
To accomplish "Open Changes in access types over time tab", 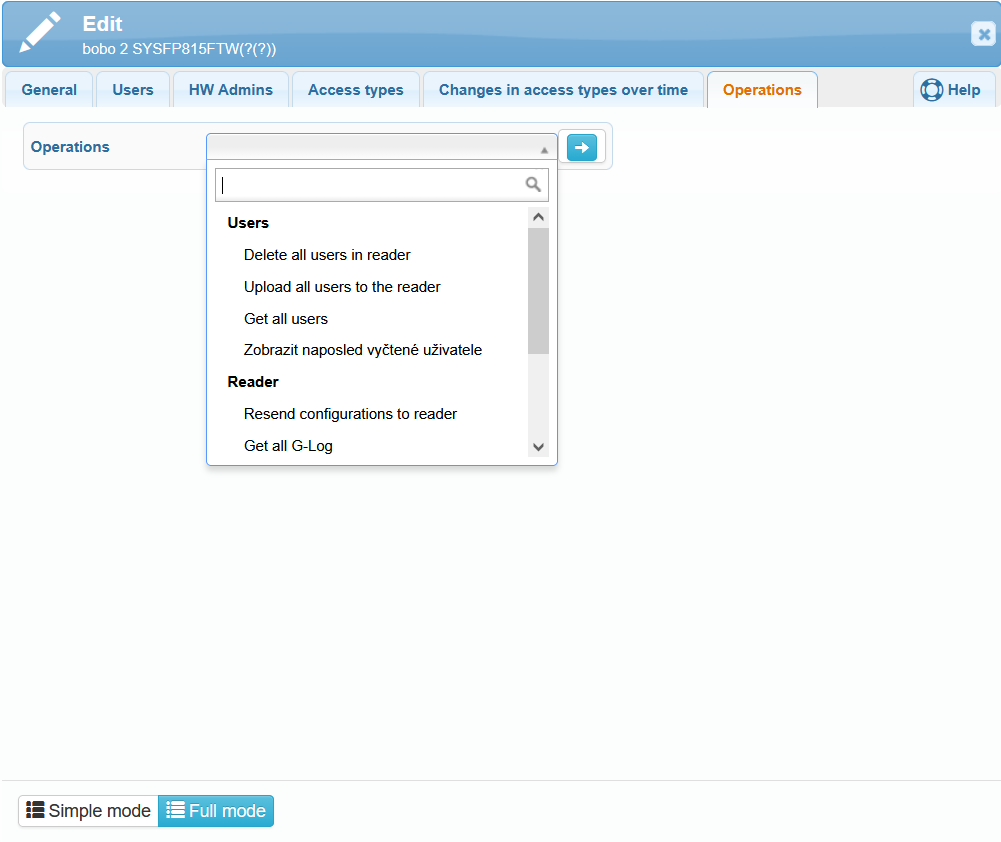I will [563, 90].
